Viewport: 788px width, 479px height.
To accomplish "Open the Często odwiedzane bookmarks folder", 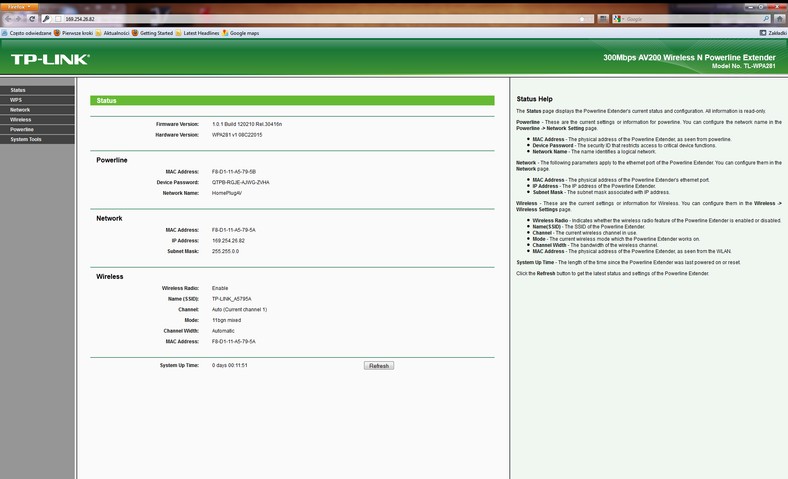I will tap(27, 33).
